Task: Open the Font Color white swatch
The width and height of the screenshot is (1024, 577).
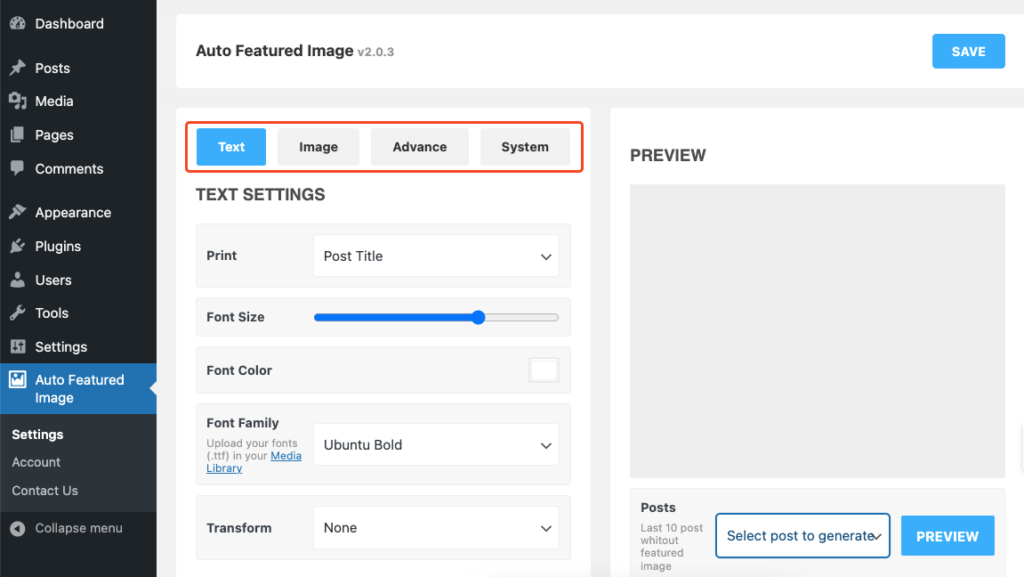Action: click(544, 370)
